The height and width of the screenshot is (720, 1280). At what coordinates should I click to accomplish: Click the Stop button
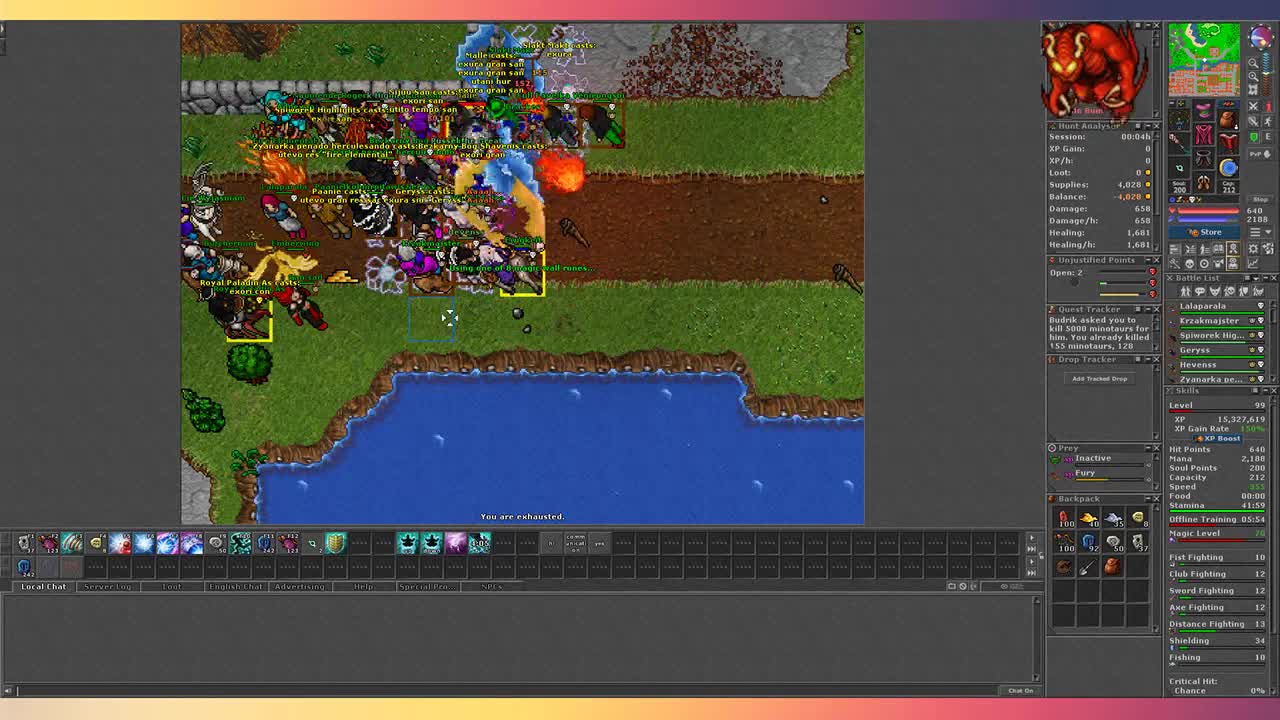1260,200
